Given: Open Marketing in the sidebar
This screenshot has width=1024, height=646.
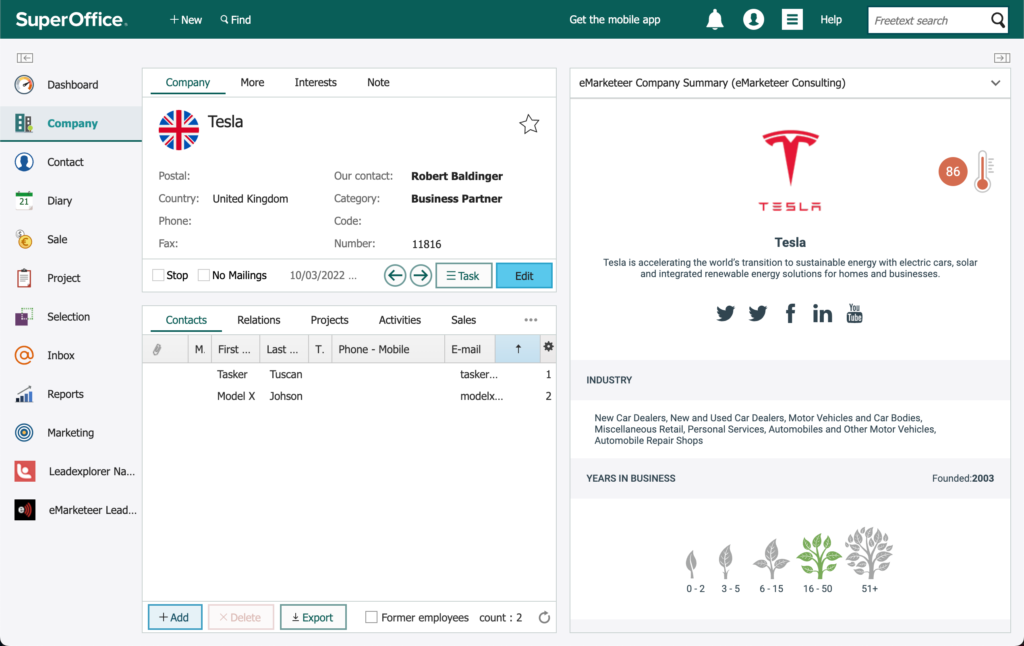Looking at the screenshot, I should 71,432.
